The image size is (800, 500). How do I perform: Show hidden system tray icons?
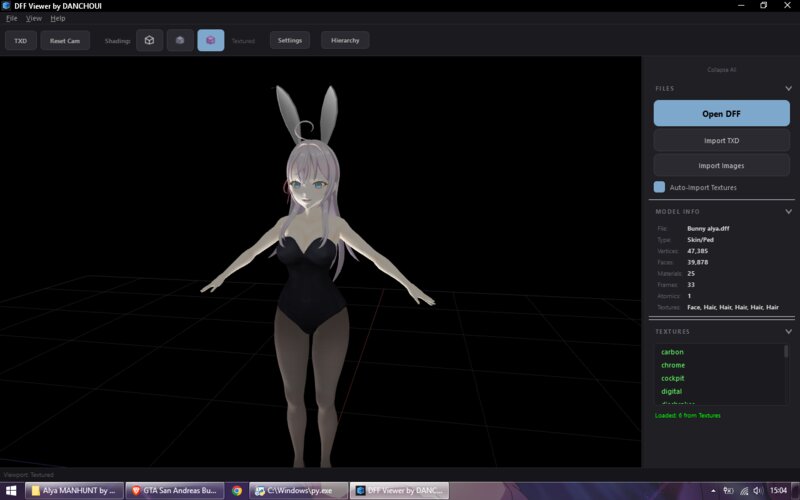pos(713,491)
